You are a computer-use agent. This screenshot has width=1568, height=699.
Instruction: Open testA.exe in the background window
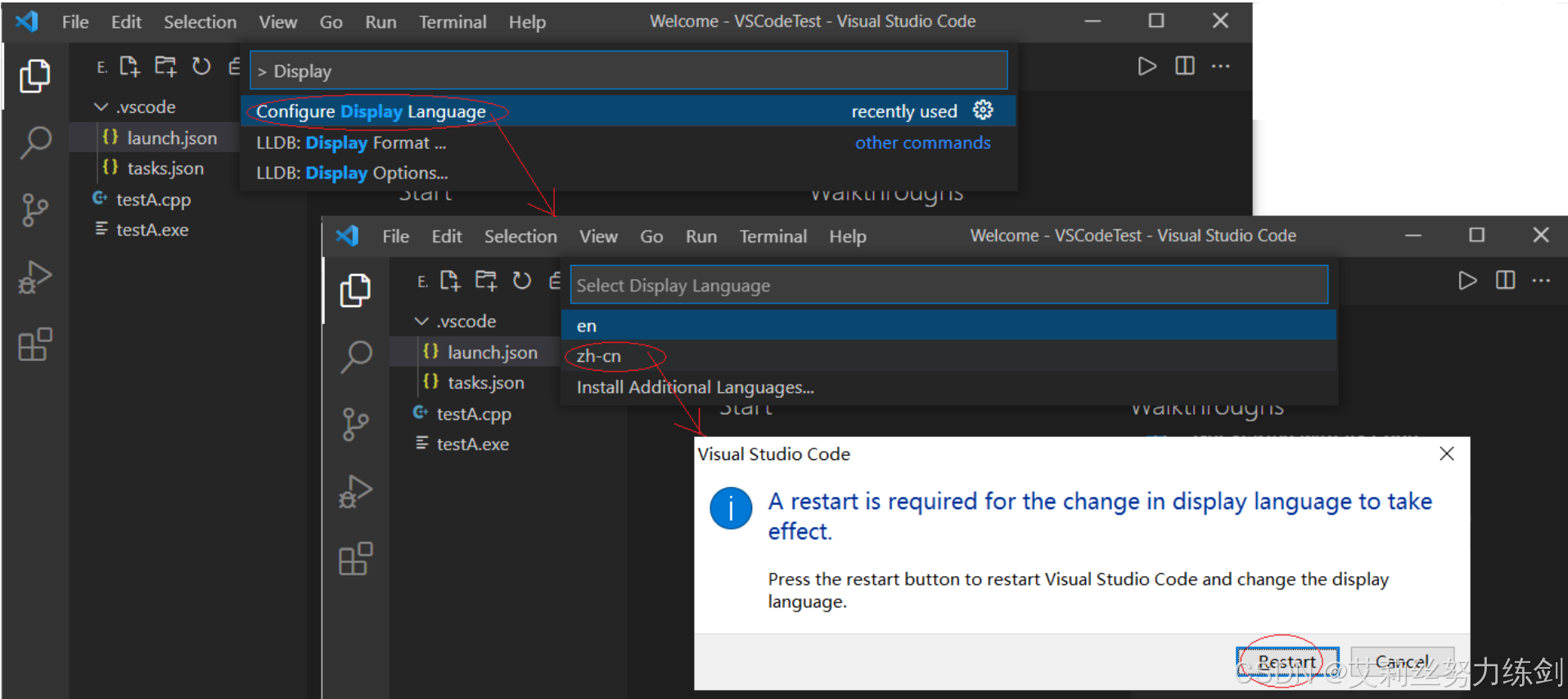(152, 230)
